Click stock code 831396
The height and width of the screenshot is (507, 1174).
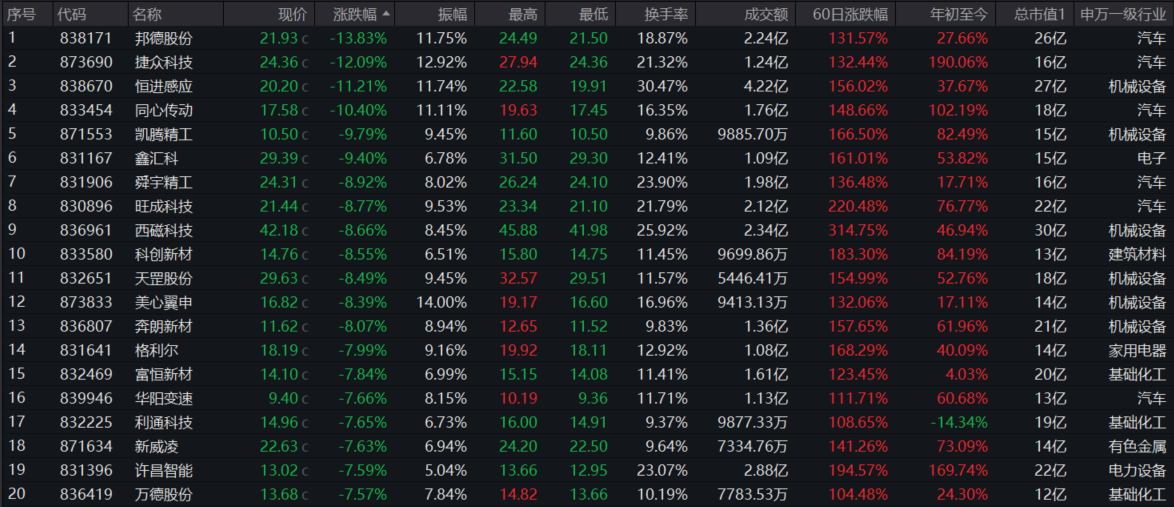click(x=86, y=470)
